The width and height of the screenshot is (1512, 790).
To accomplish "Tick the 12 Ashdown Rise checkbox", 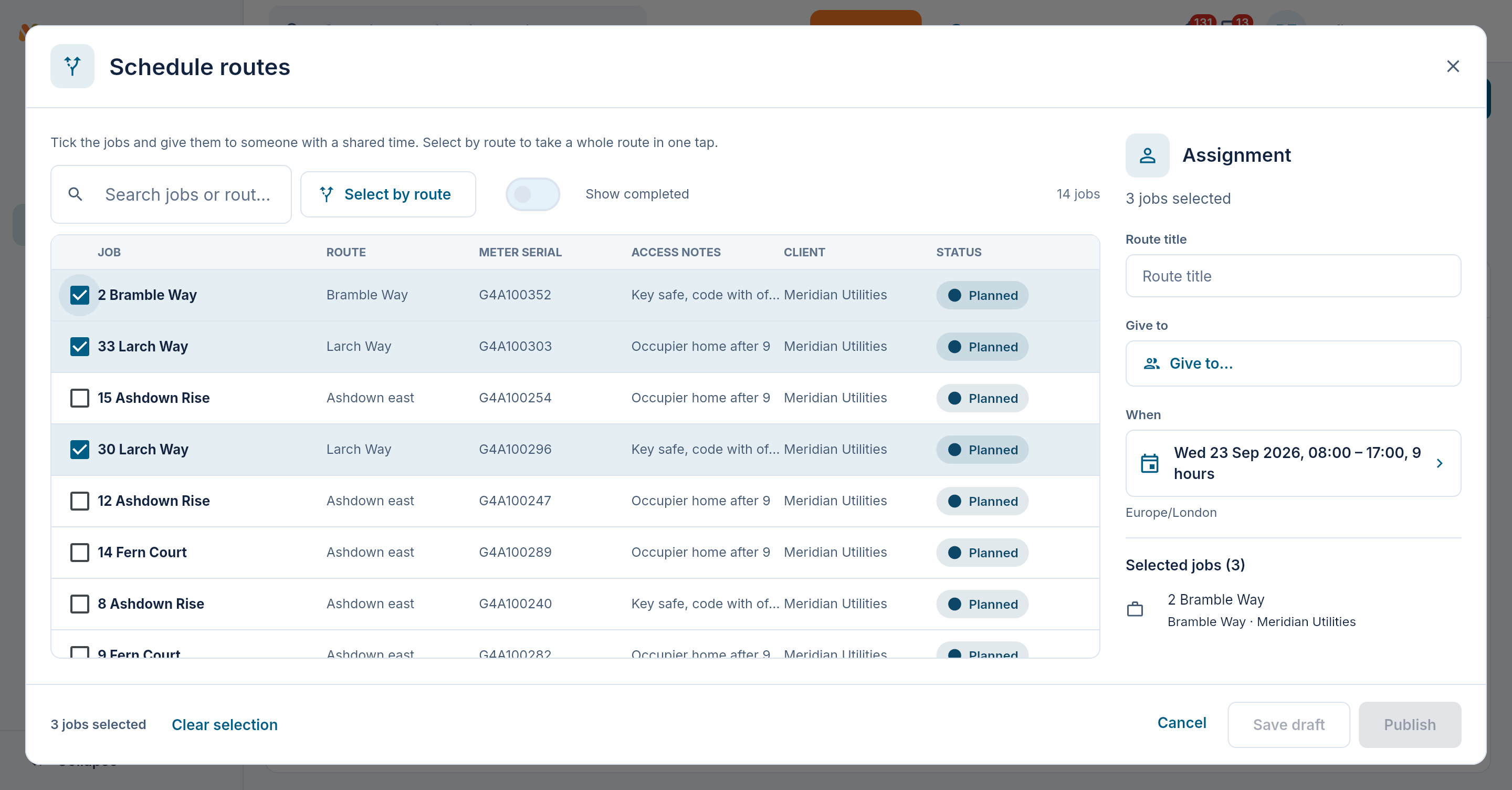I will 79,501.
